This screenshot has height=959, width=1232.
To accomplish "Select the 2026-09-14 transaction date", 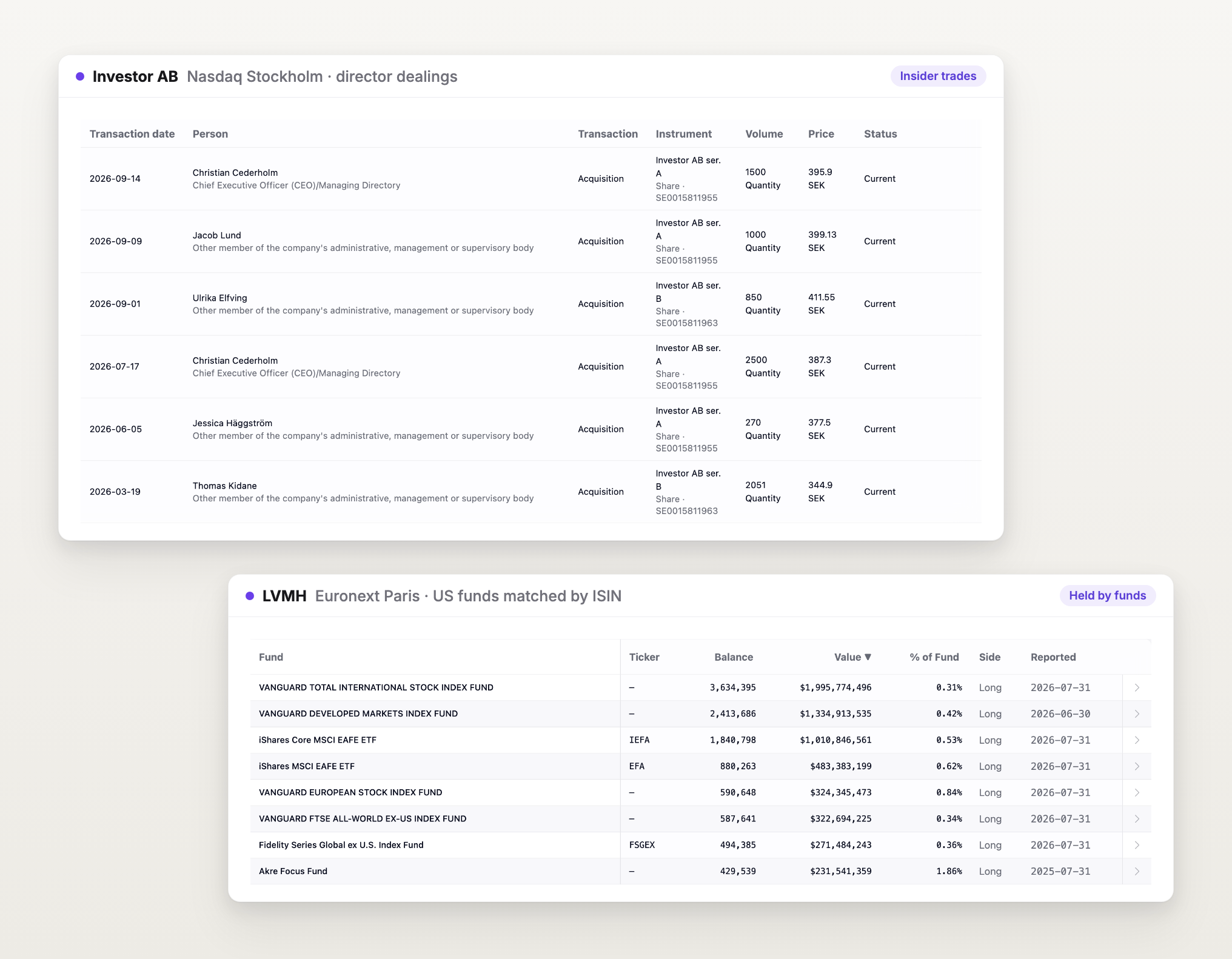I will point(115,179).
